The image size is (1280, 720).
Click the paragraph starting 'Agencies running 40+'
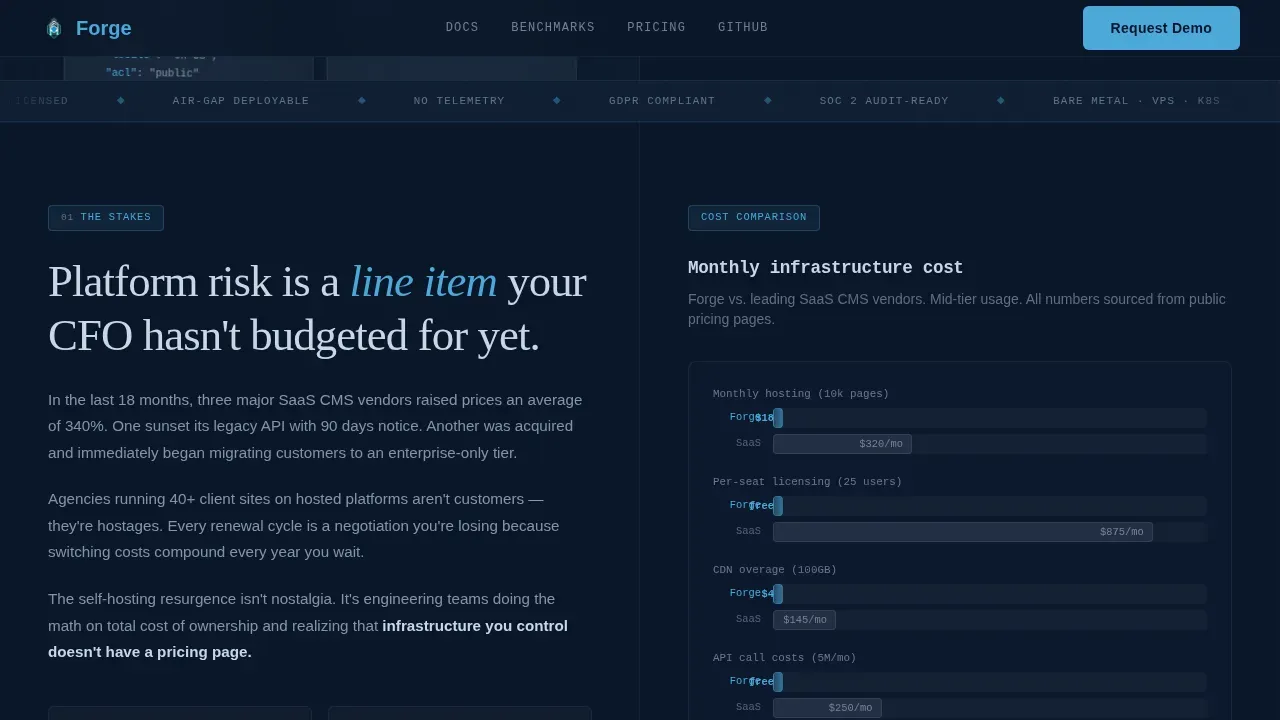pos(304,526)
